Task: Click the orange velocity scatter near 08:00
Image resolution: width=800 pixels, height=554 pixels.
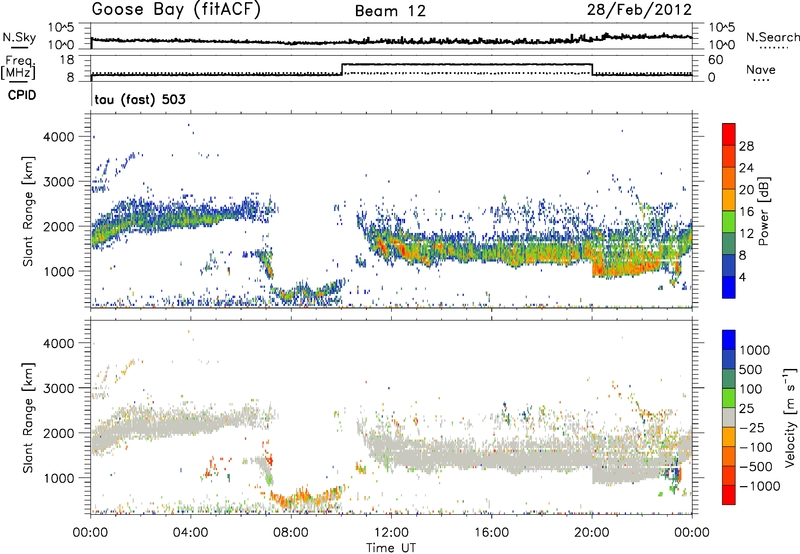Action: click(x=304, y=496)
